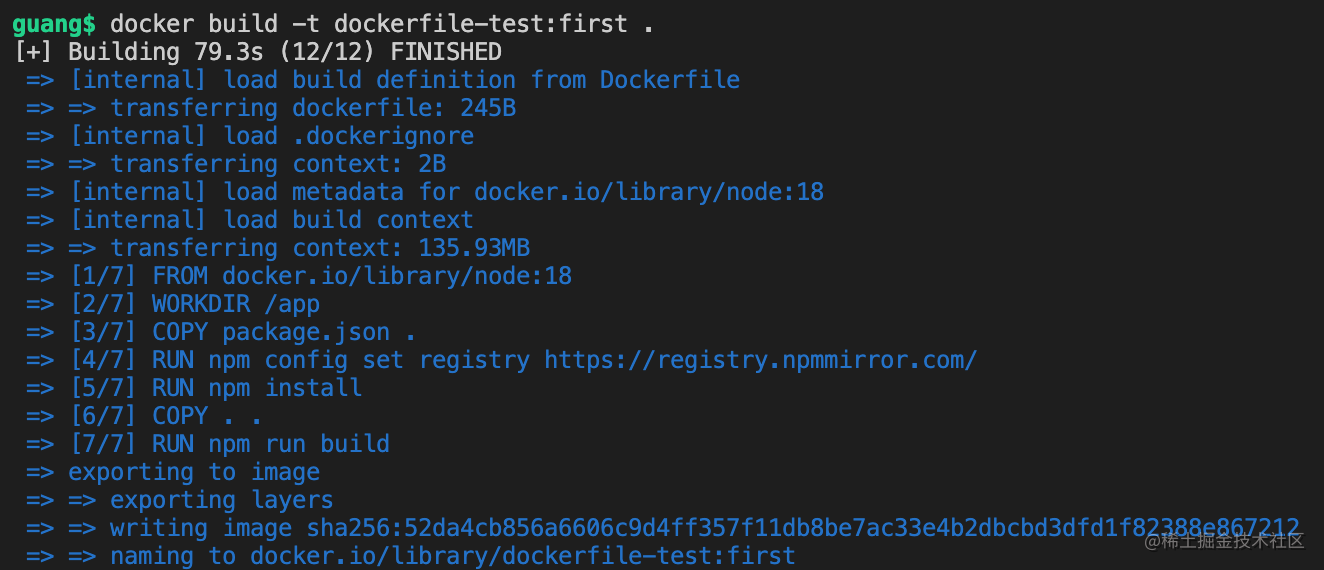Click the docker build command text
1324x570 pixels.
tap(381, 24)
